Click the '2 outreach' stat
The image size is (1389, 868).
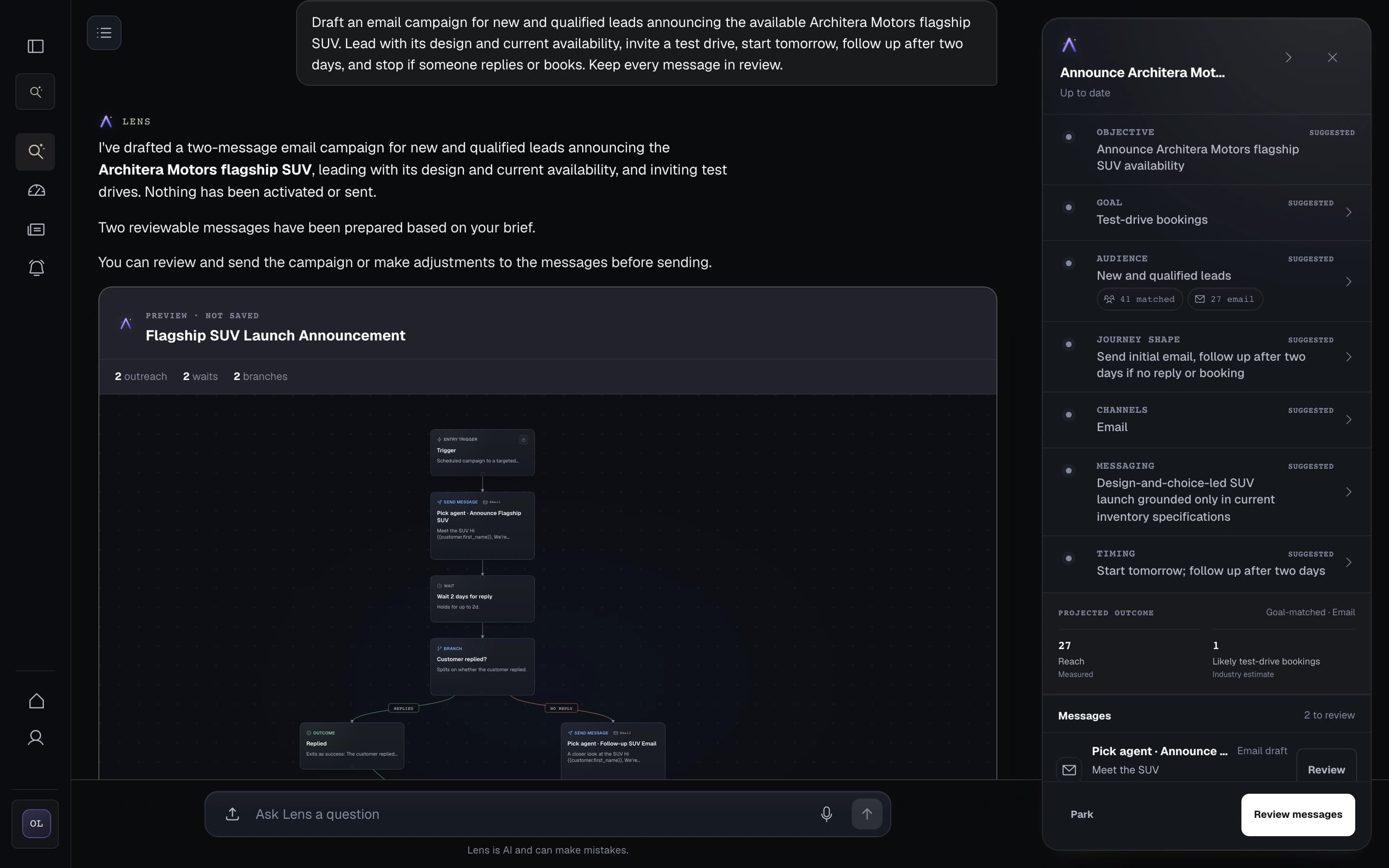[x=141, y=377]
